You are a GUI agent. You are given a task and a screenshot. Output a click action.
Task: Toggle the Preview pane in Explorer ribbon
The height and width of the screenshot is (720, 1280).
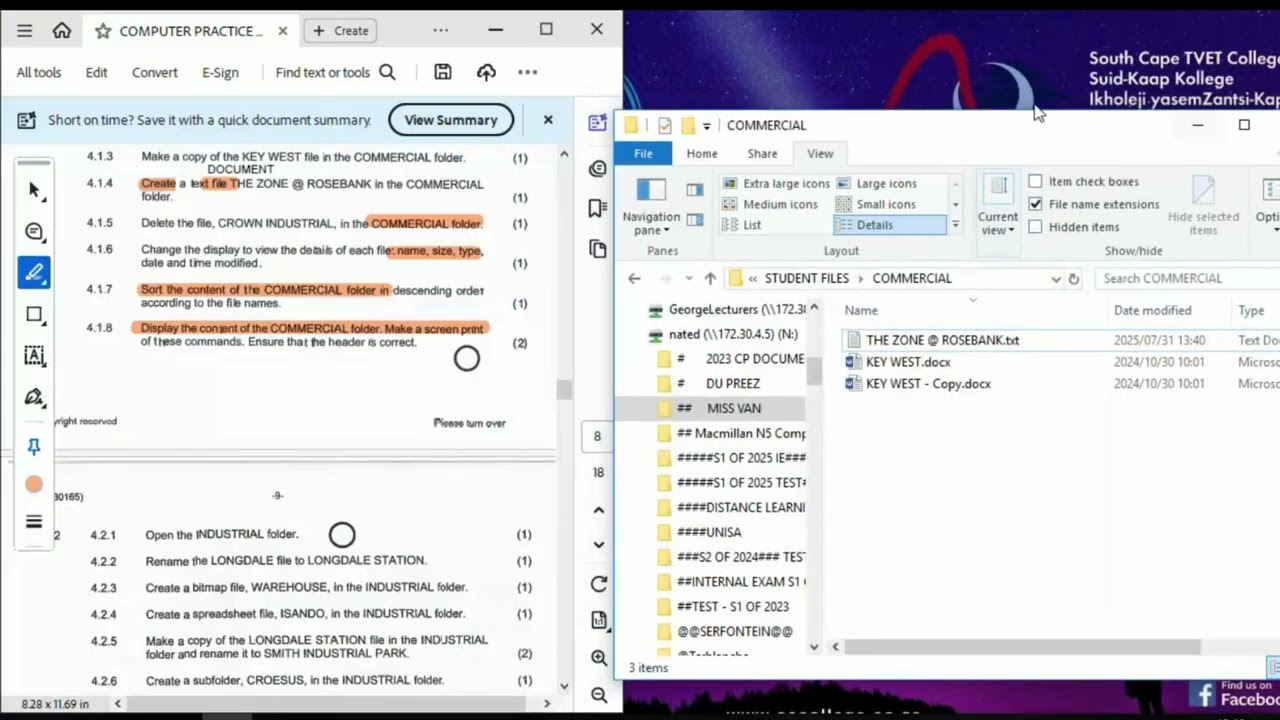point(695,189)
